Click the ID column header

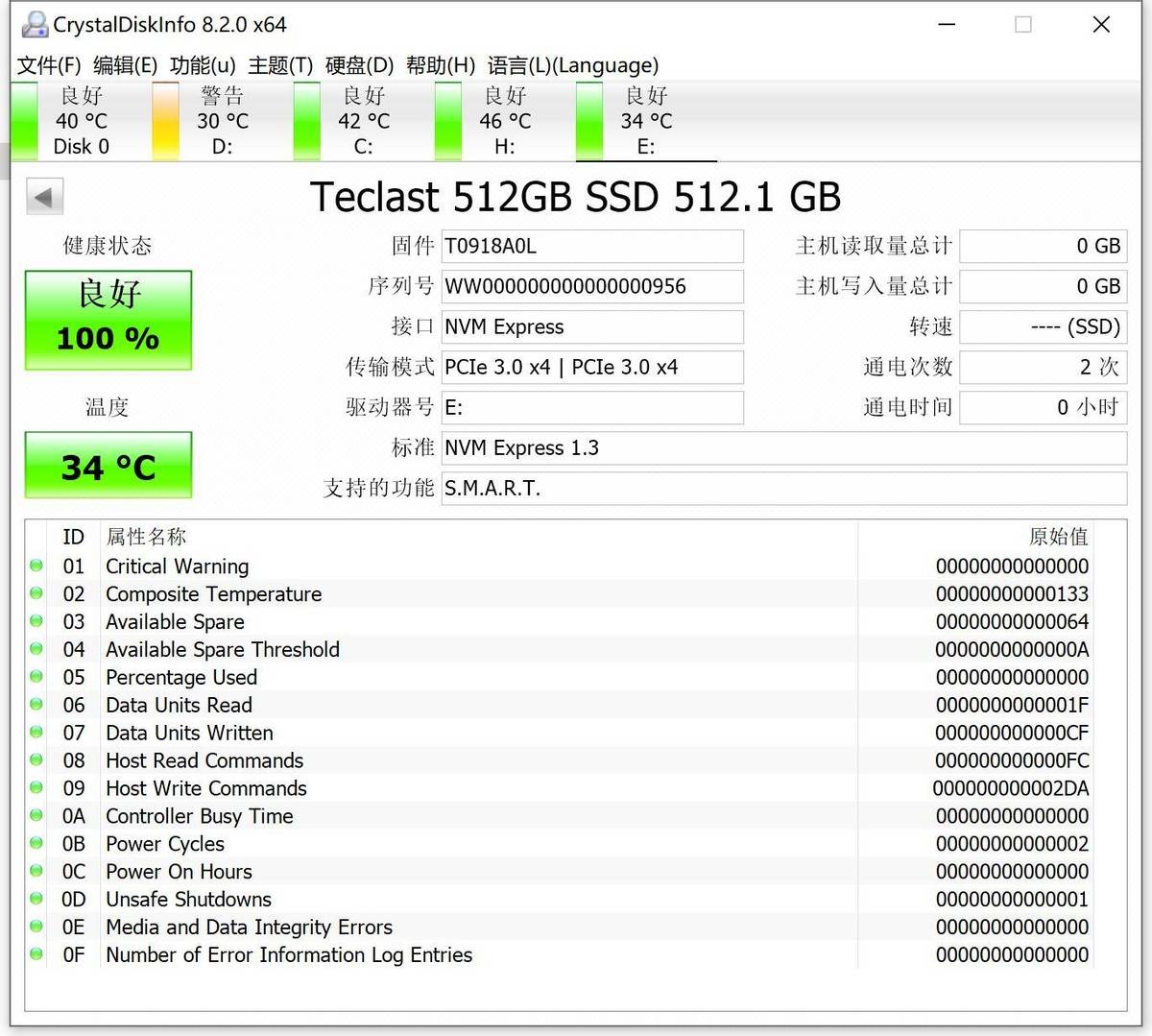click(x=73, y=537)
